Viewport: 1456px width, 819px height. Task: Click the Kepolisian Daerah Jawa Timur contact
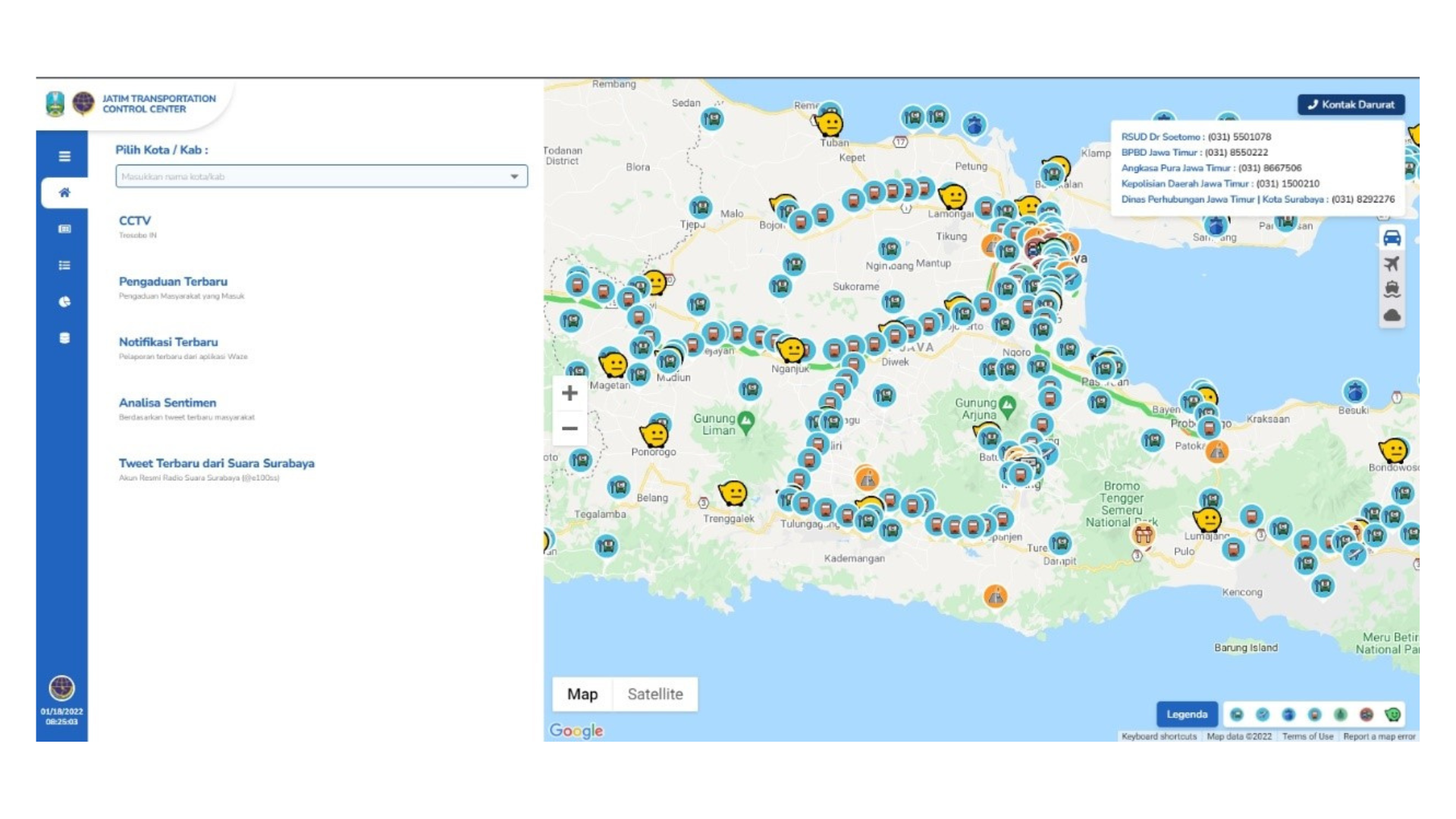[1220, 184]
